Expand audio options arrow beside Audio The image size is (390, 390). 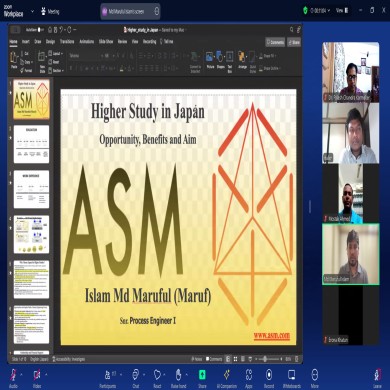pyautogui.click(x=21, y=375)
